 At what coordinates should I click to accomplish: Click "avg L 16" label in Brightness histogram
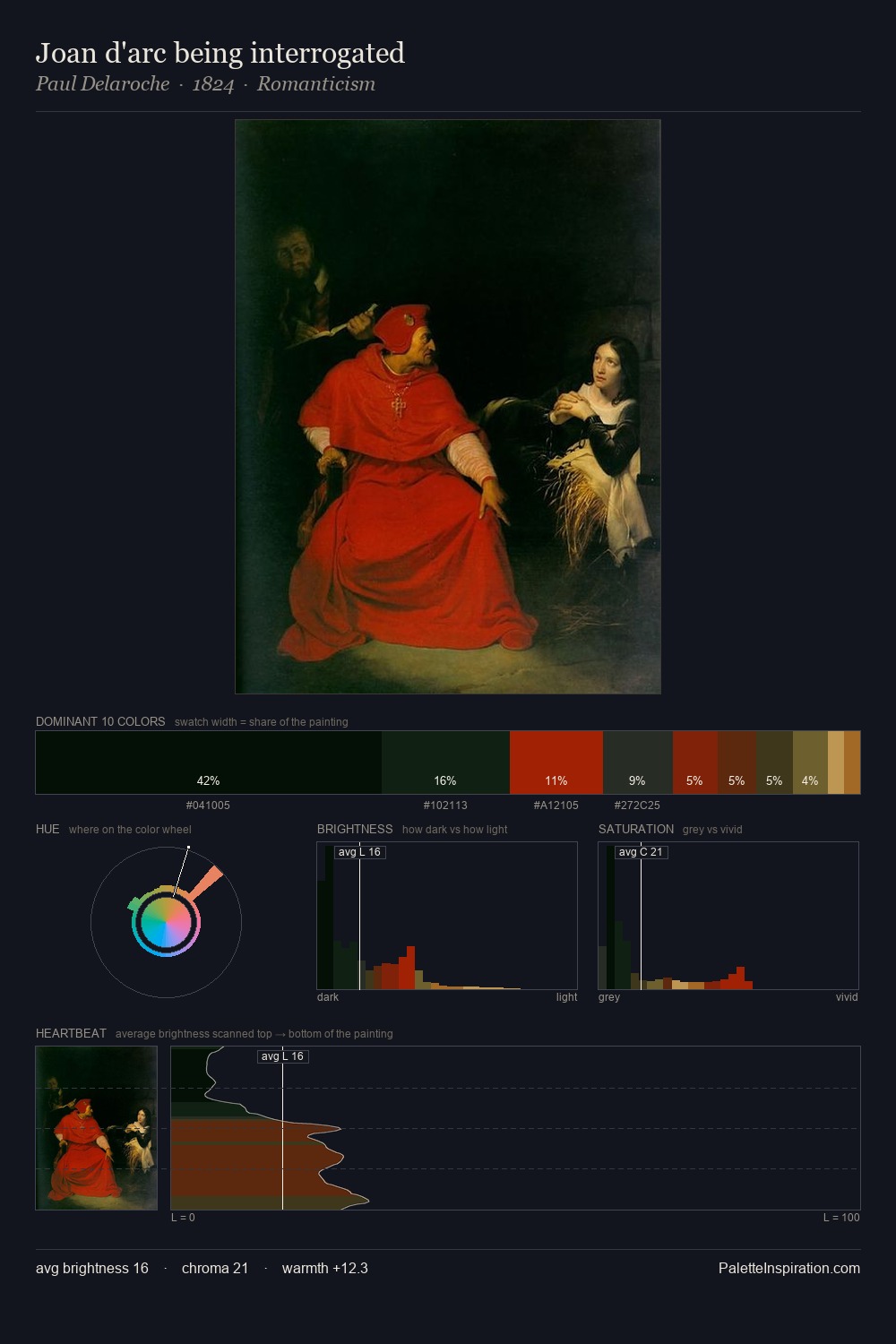click(359, 852)
